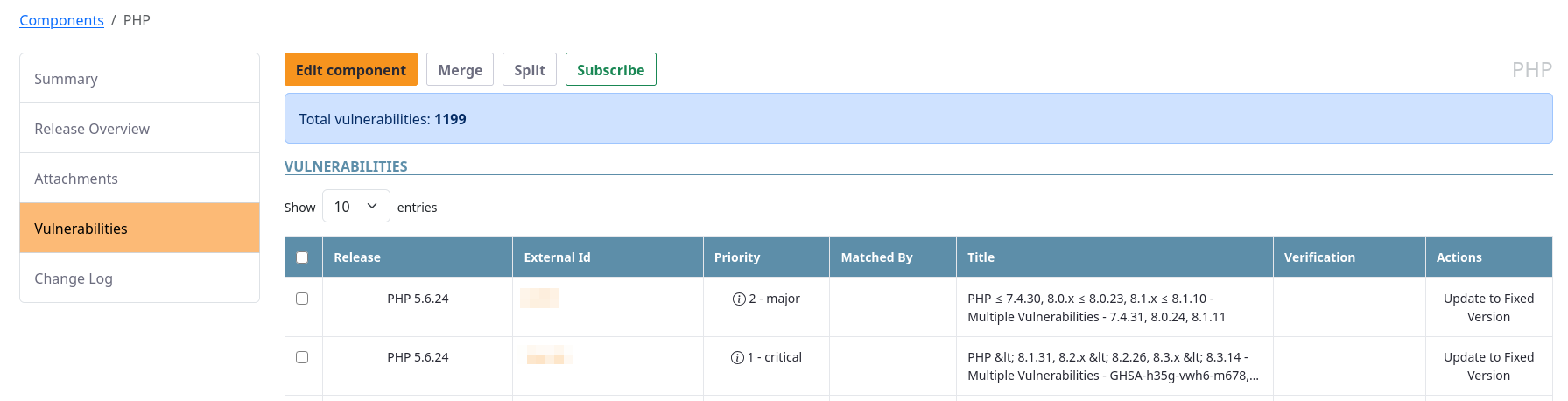The width and height of the screenshot is (1568, 401).
Task: Click info icon beside 2 - major priority
Action: pyautogui.click(x=739, y=299)
